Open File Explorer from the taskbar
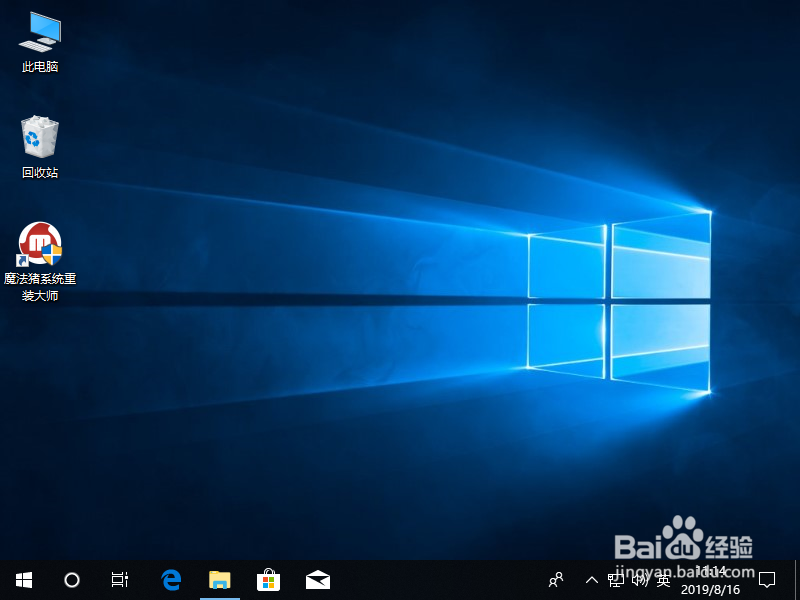 [220, 580]
